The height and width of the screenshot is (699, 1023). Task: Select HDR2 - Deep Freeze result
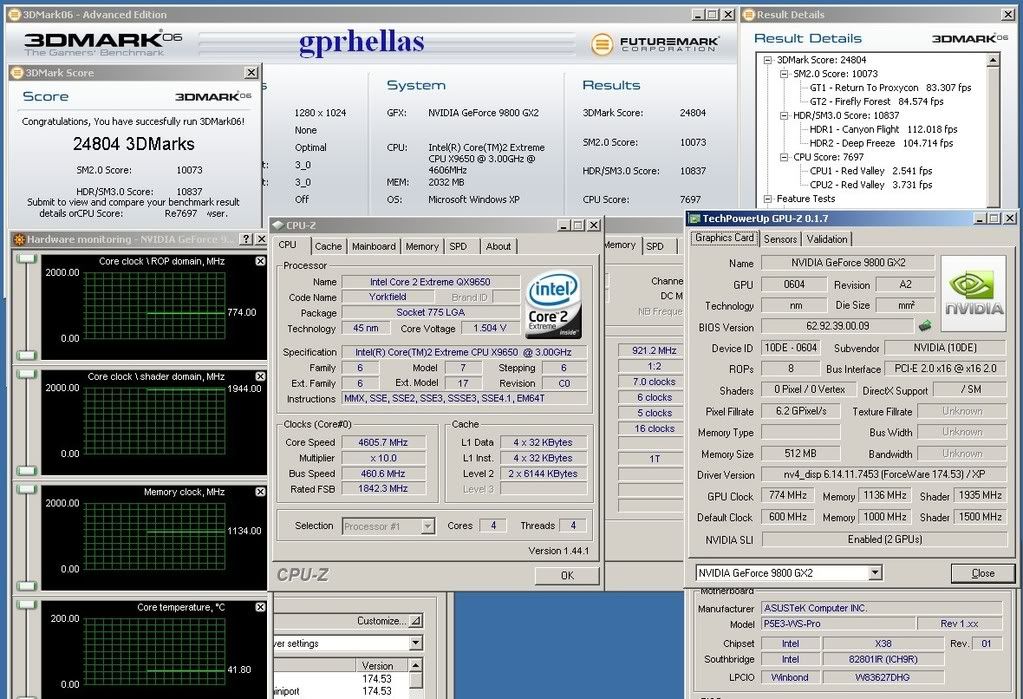(x=881, y=143)
